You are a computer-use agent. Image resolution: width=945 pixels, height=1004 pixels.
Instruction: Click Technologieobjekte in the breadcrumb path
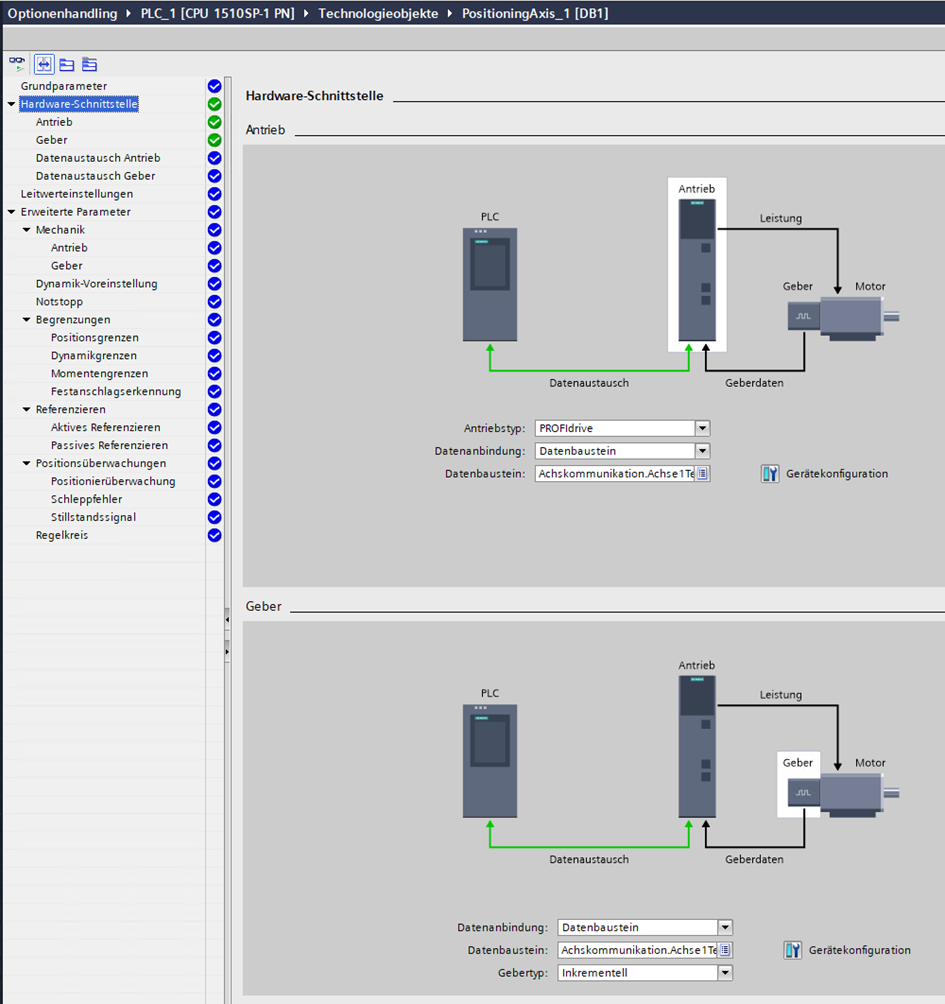378,13
